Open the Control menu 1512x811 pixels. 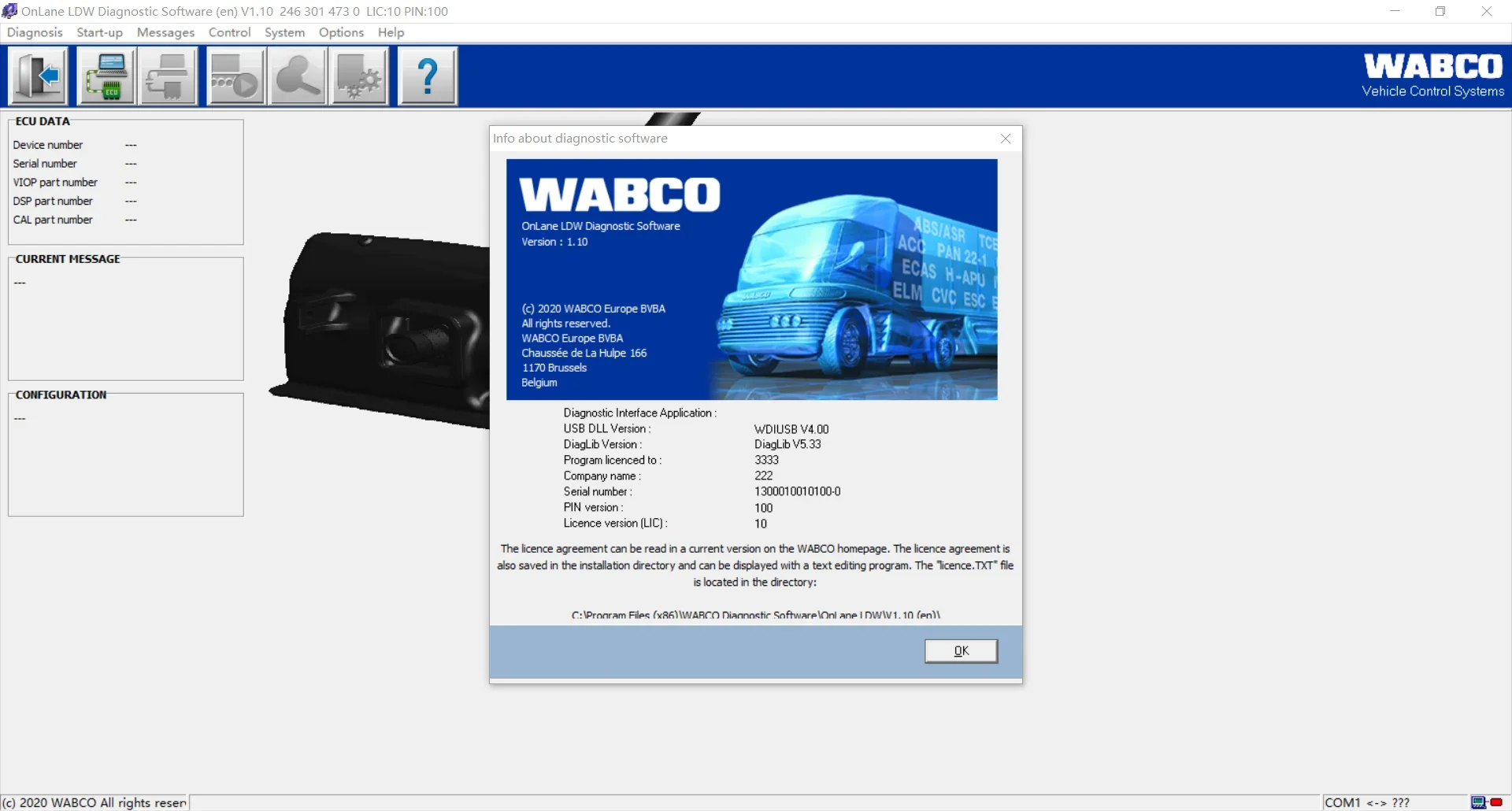coord(229,32)
